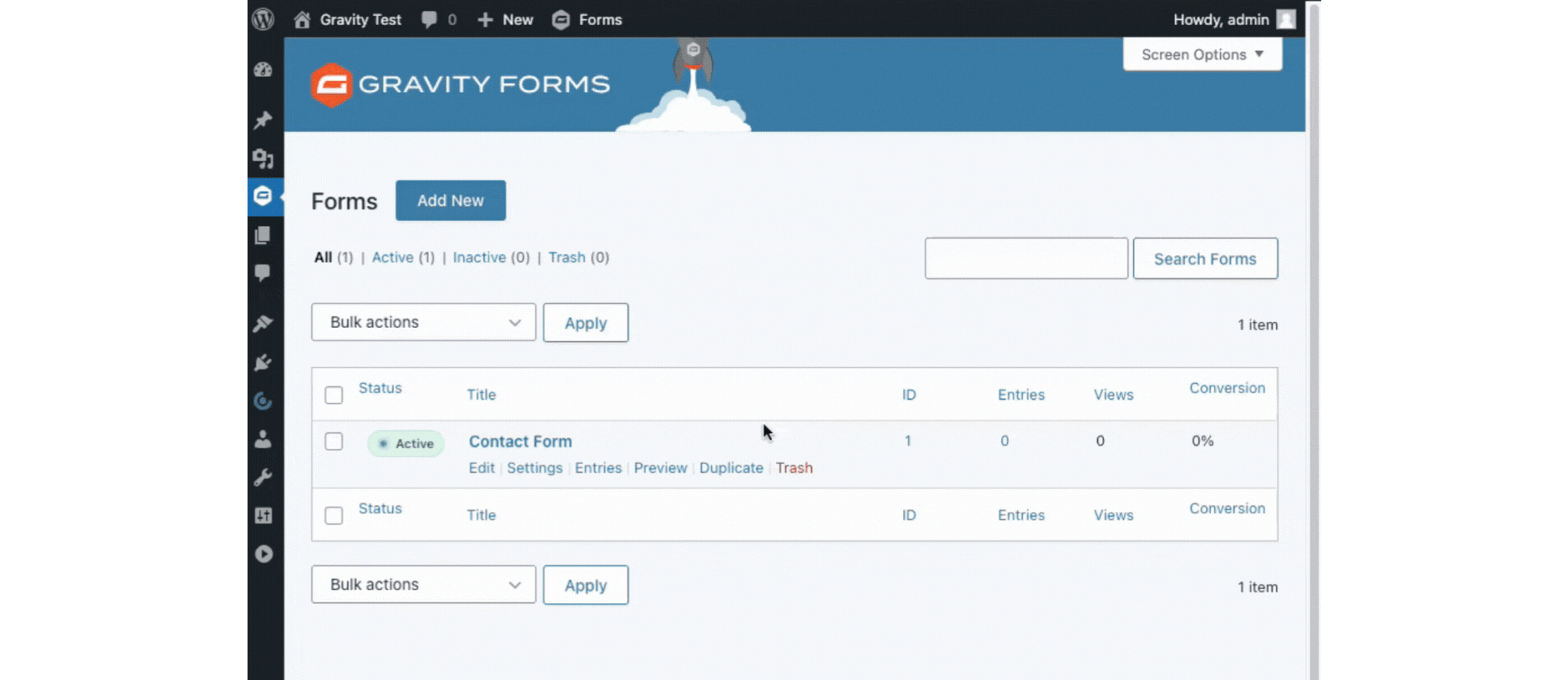The image size is (1568, 680).
Task: Sort by Status in table header
Action: tap(381, 388)
